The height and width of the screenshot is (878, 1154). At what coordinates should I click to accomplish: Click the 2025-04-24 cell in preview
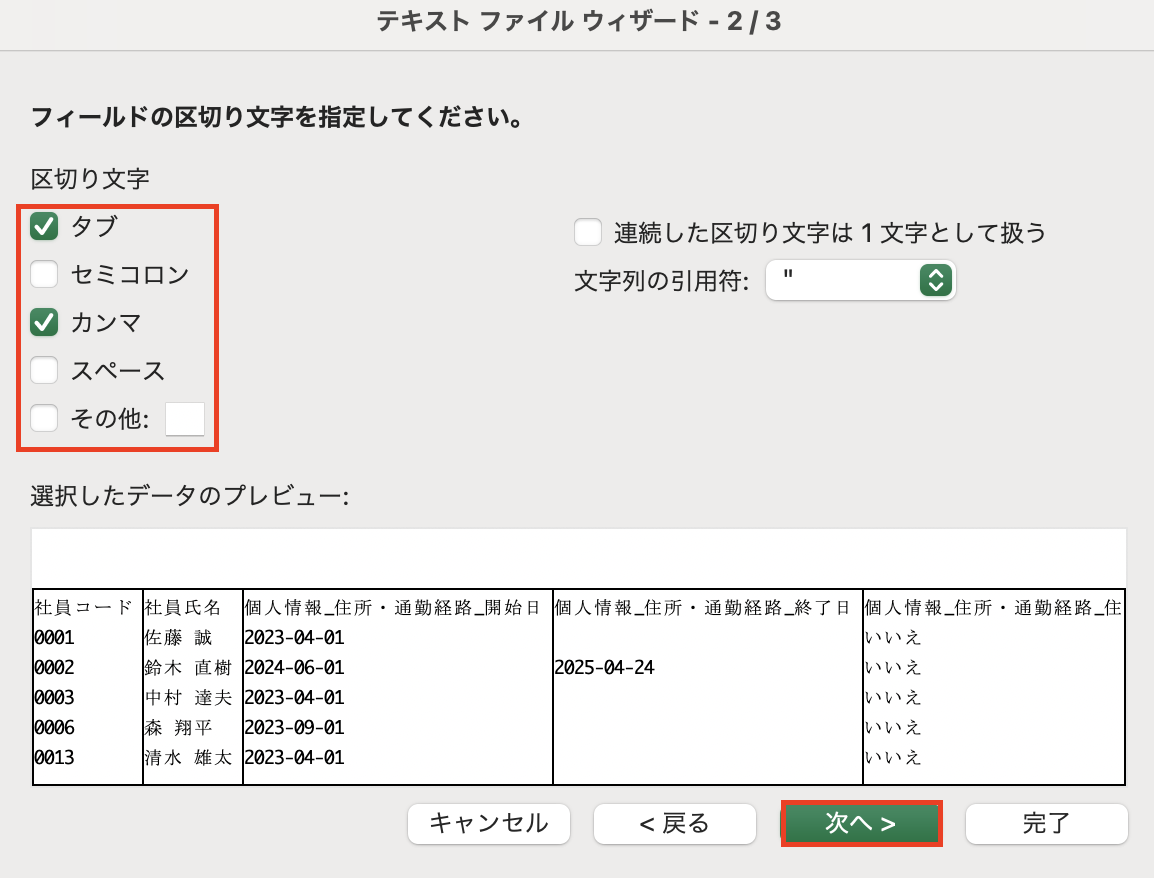(604, 667)
